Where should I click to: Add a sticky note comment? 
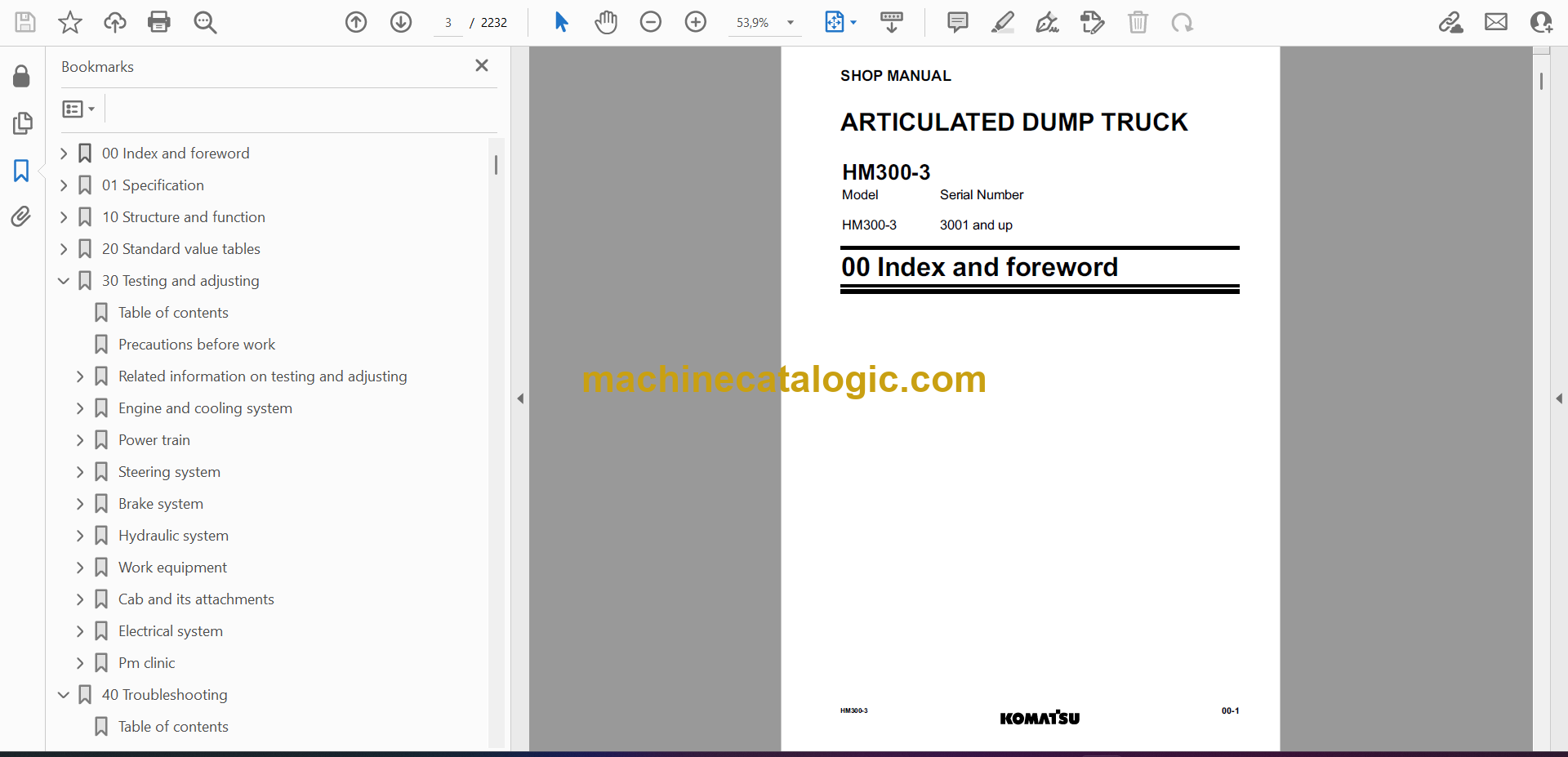pyautogui.click(x=958, y=22)
